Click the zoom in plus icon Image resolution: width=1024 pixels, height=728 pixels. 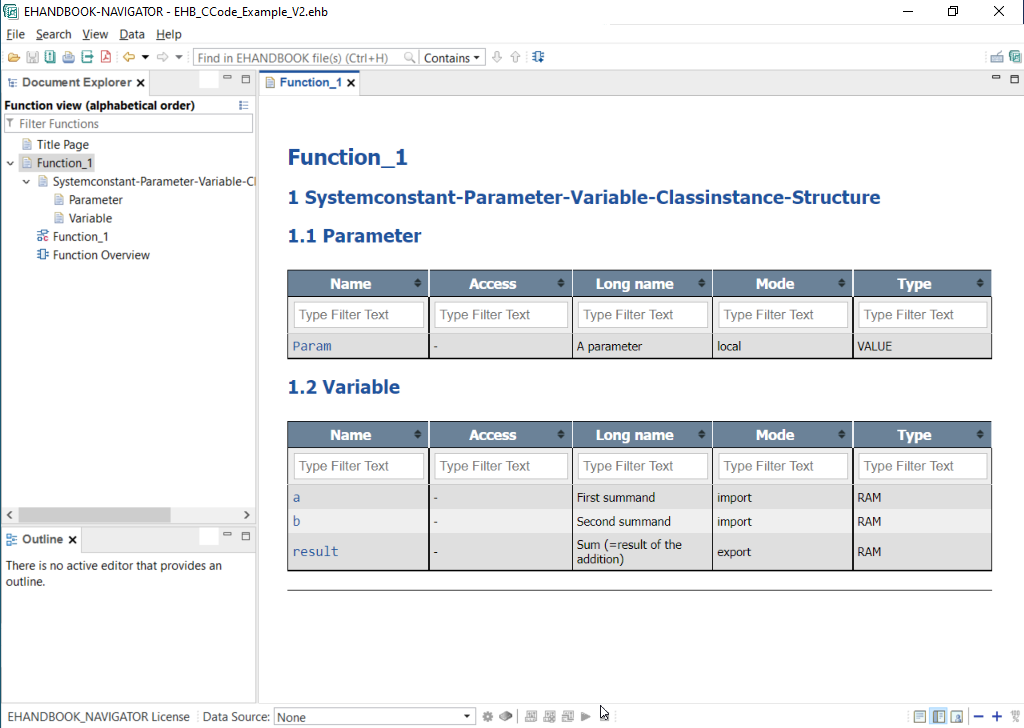pyautogui.click(x=996, y=717)
